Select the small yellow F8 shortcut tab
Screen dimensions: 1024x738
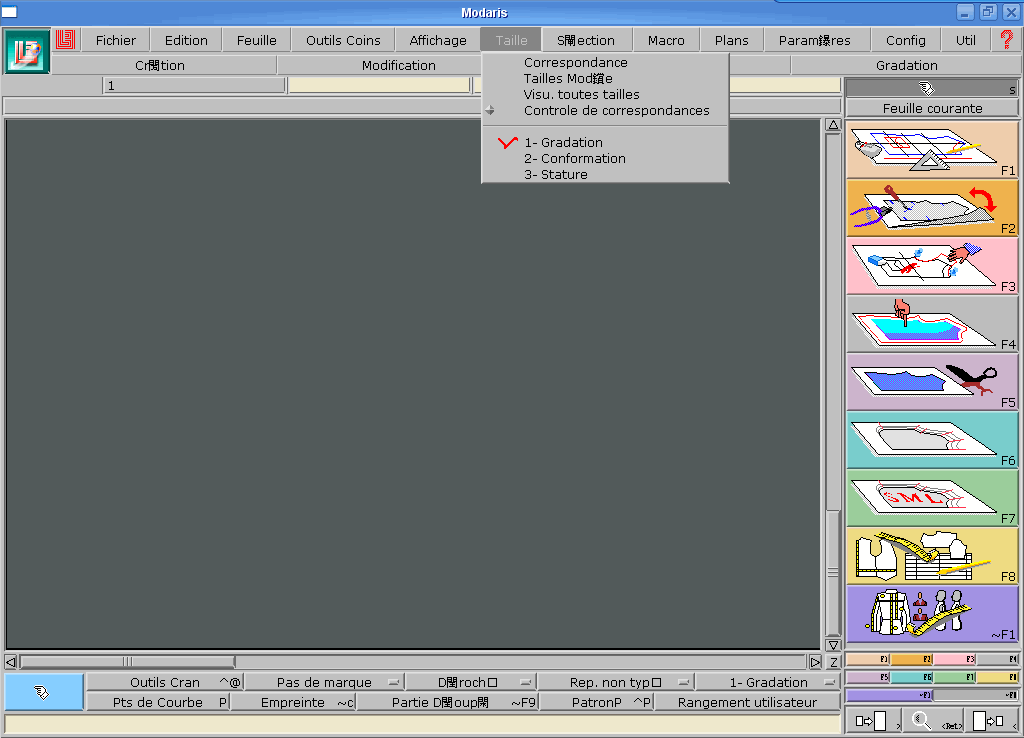pyautogui.click(x=997, y=677)
